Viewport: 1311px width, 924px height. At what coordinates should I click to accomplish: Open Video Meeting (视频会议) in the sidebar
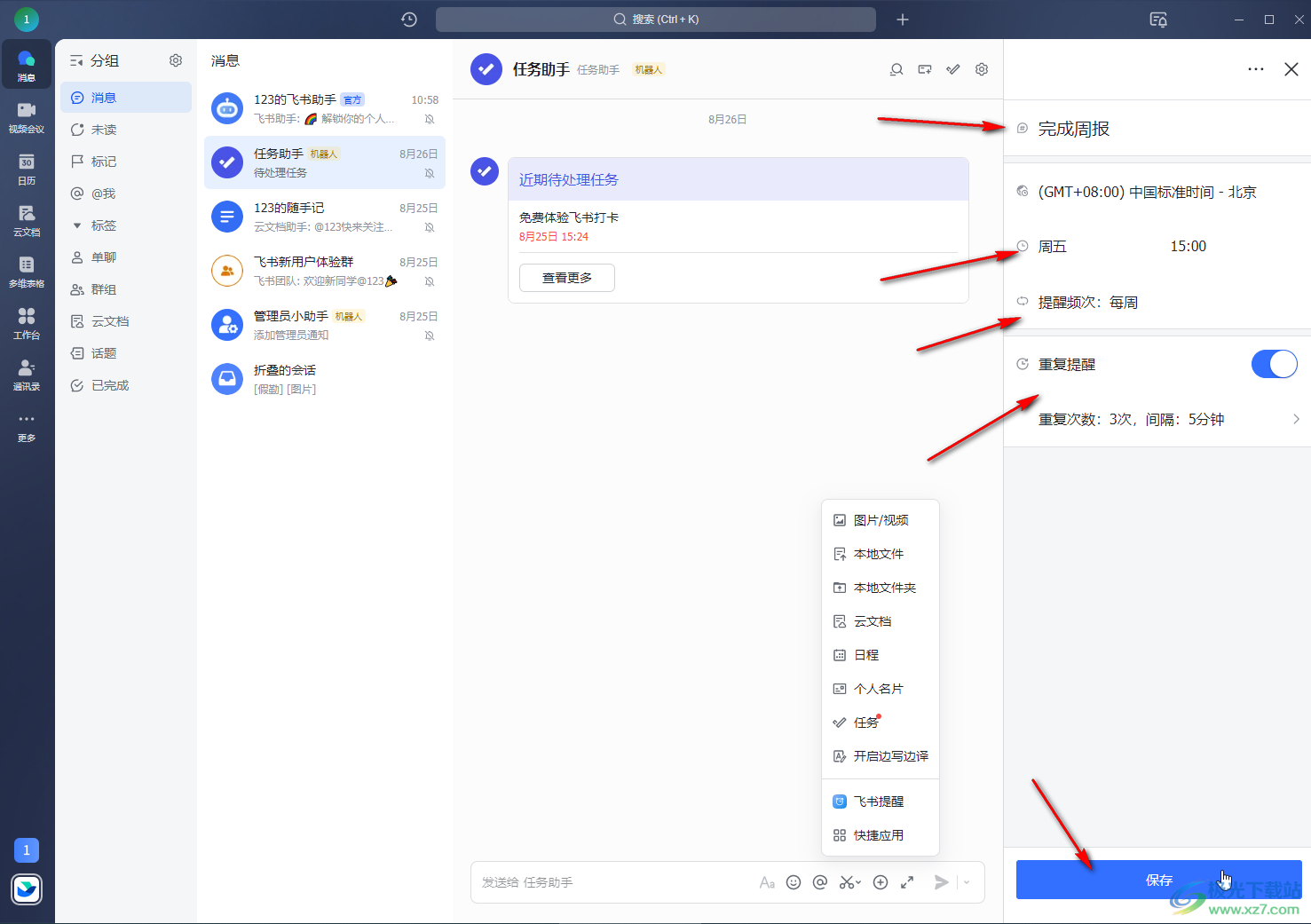[27, 116]
